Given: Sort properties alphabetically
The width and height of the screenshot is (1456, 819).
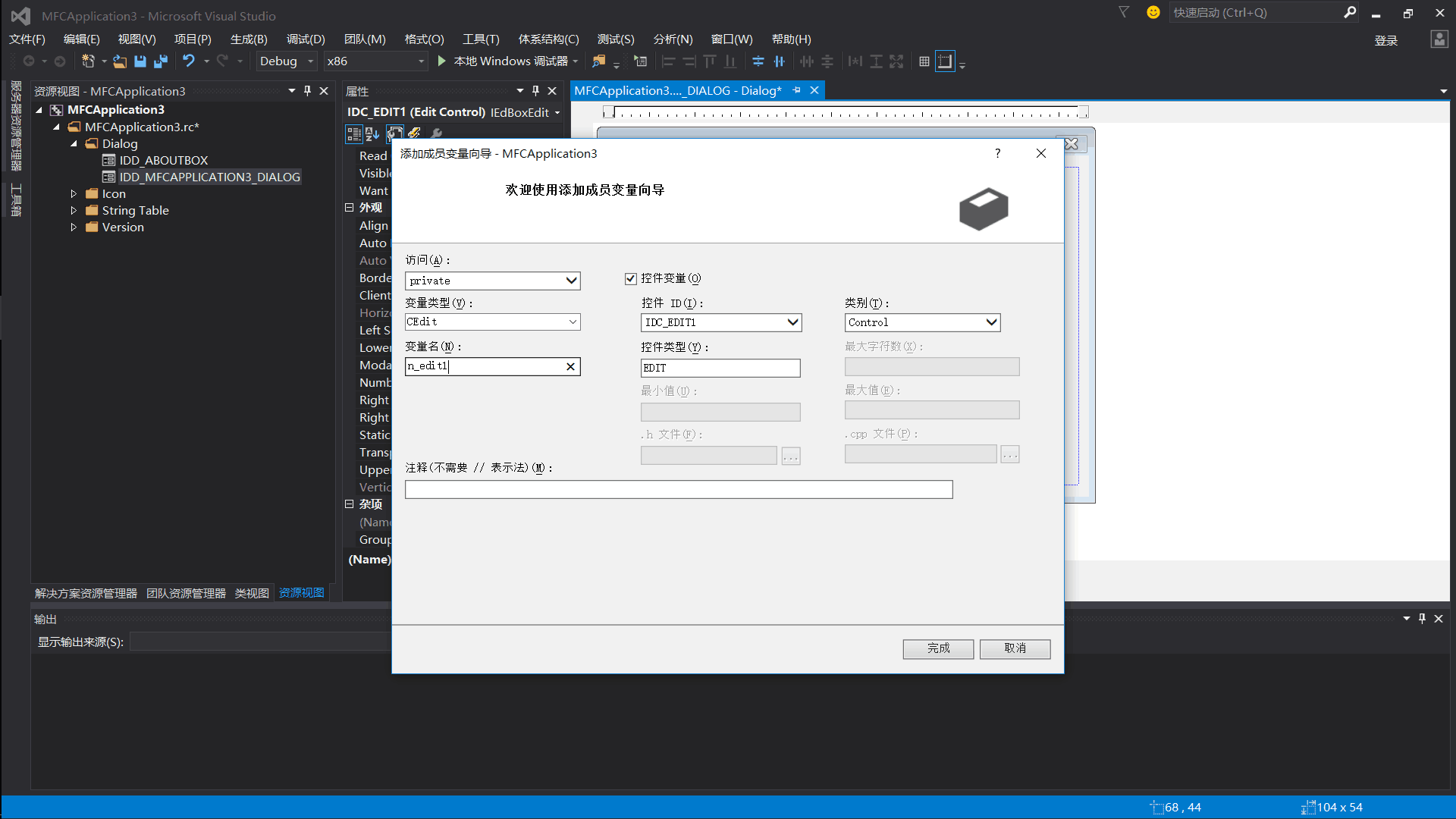Looking at the screenshot, I should (372, 133).
